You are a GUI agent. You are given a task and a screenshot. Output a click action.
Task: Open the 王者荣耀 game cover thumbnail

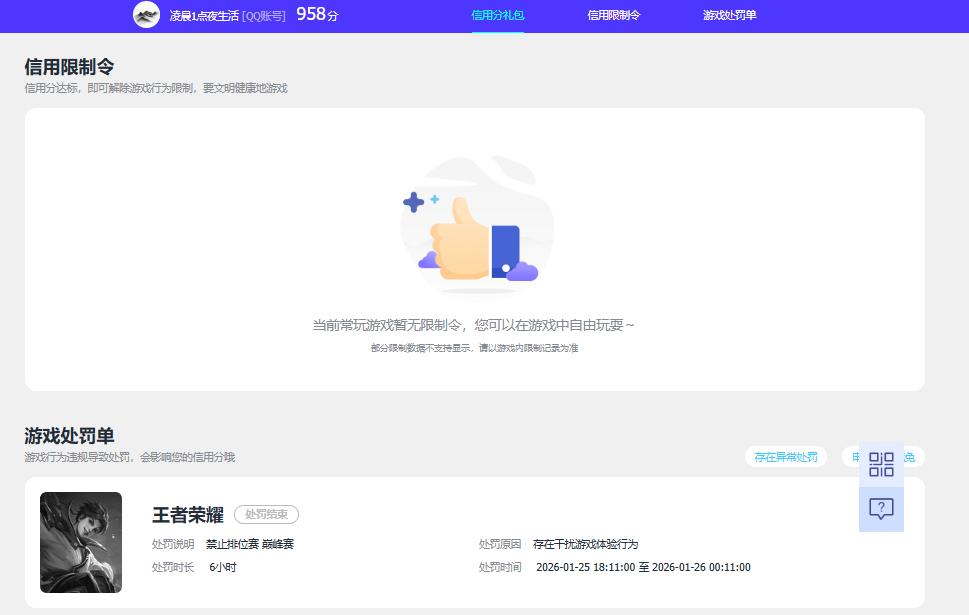[x=81, y=542]
